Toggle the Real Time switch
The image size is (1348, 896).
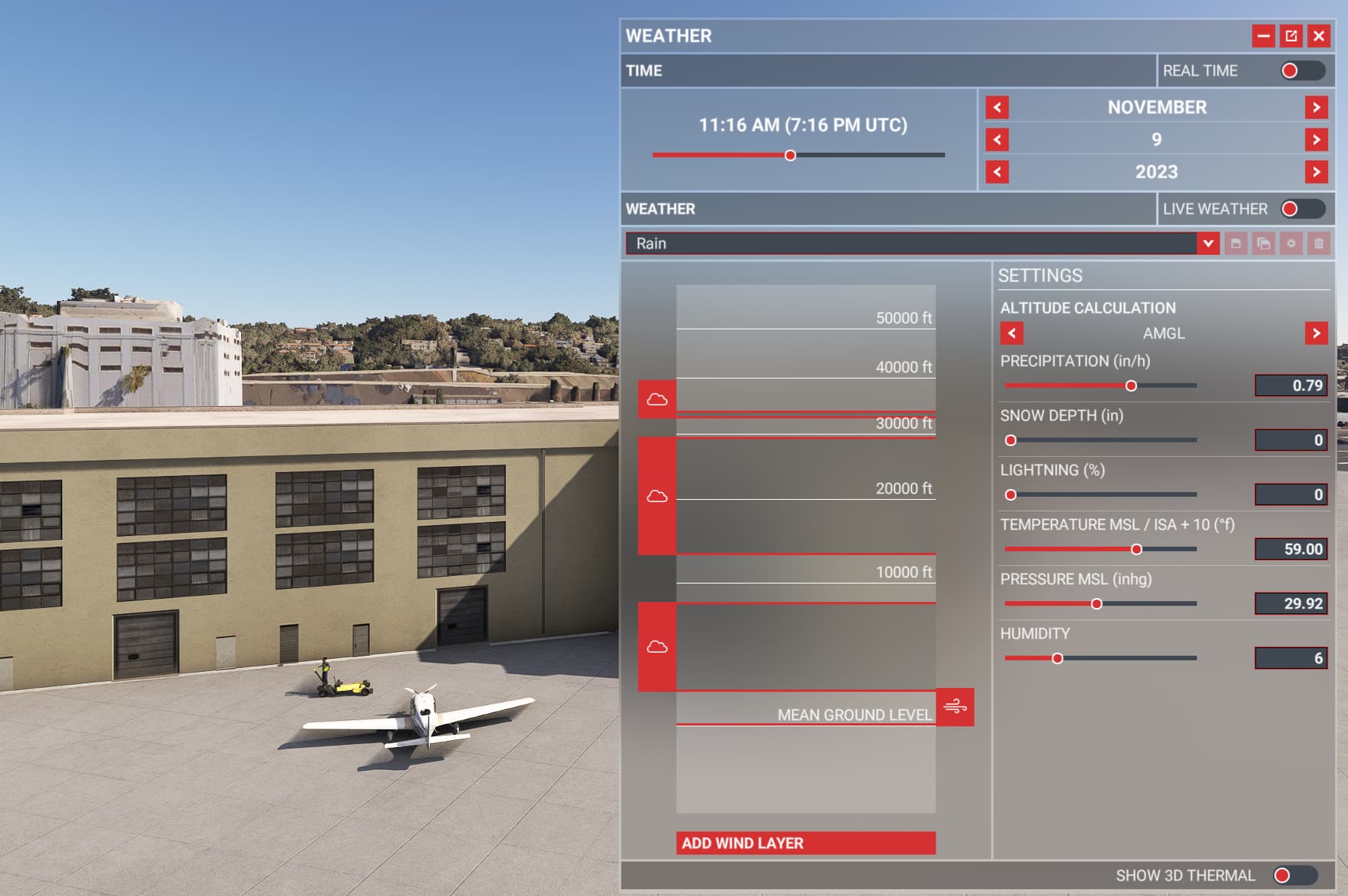[1303, 71]
